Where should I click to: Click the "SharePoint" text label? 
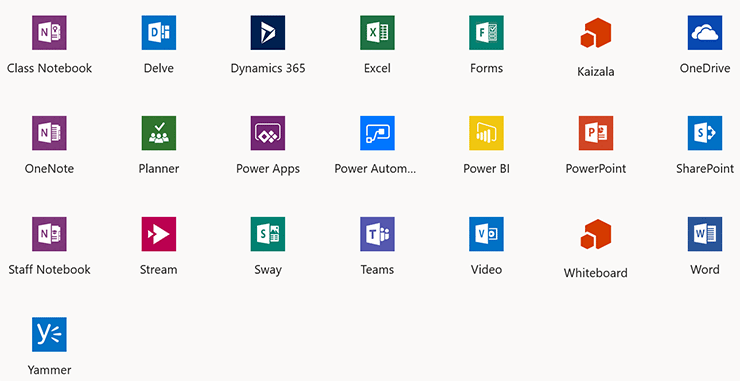pos(705,169)
